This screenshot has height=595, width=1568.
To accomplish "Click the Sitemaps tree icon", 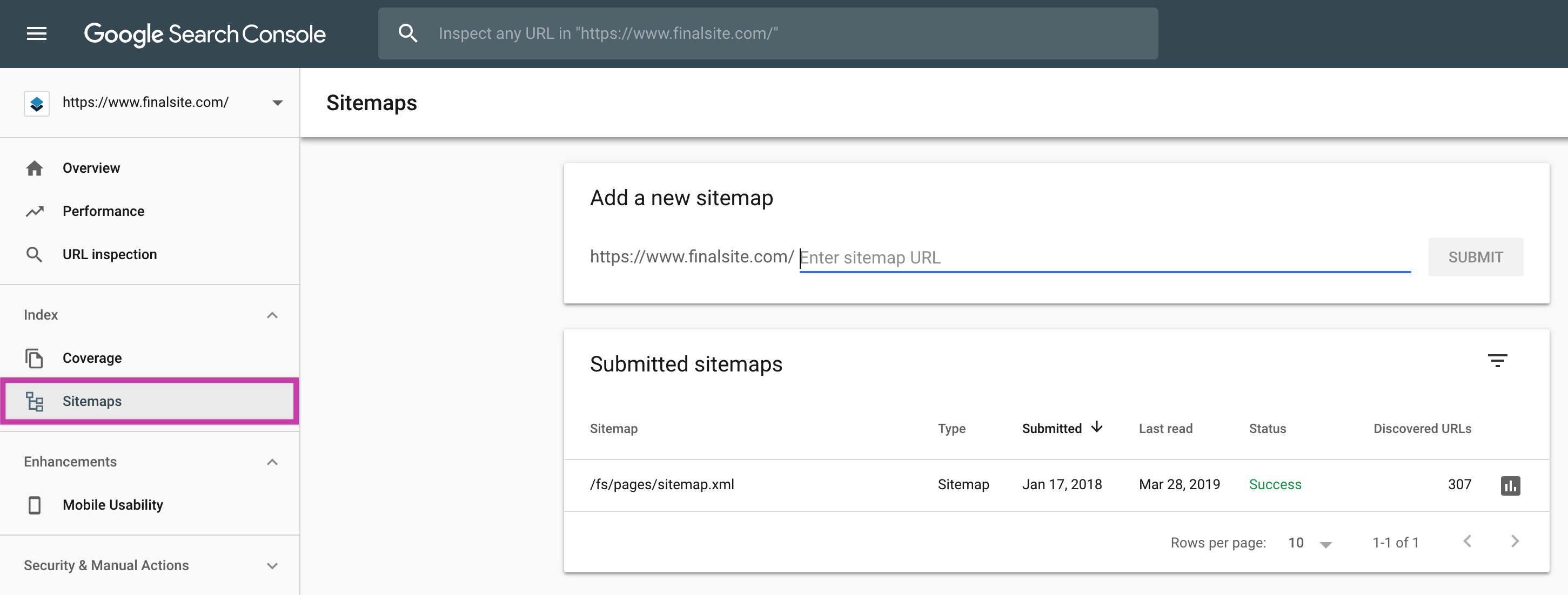I will coord(35,402).
